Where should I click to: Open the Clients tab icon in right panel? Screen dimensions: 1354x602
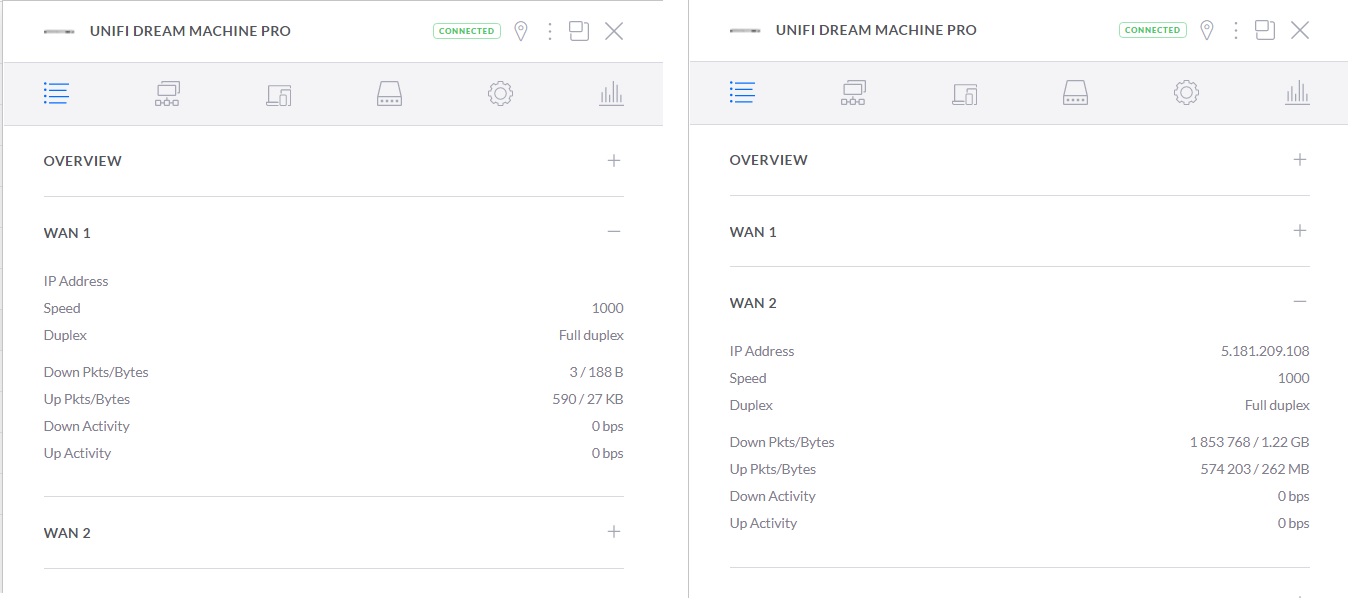tap(964, 93)
